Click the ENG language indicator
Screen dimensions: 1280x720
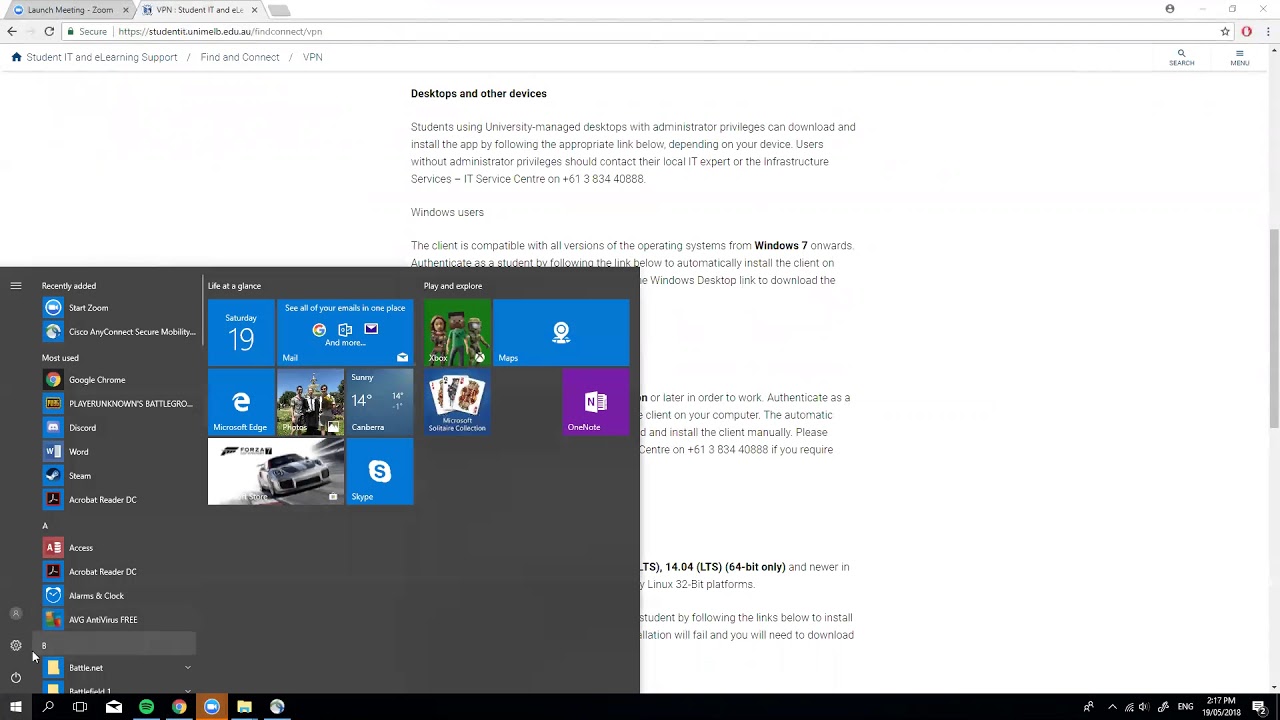[x=1186, y=707]
